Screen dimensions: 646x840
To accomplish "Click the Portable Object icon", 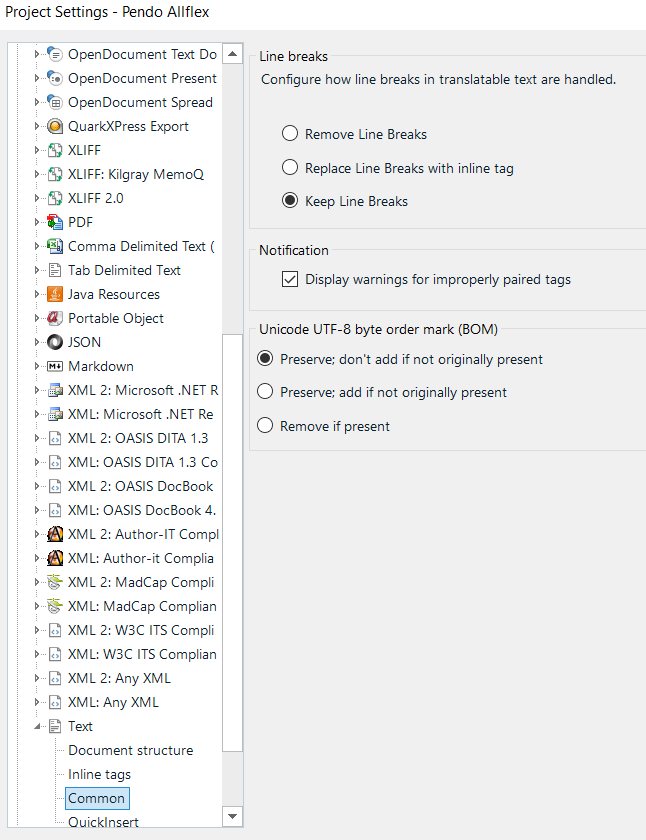I will [55, 318].
